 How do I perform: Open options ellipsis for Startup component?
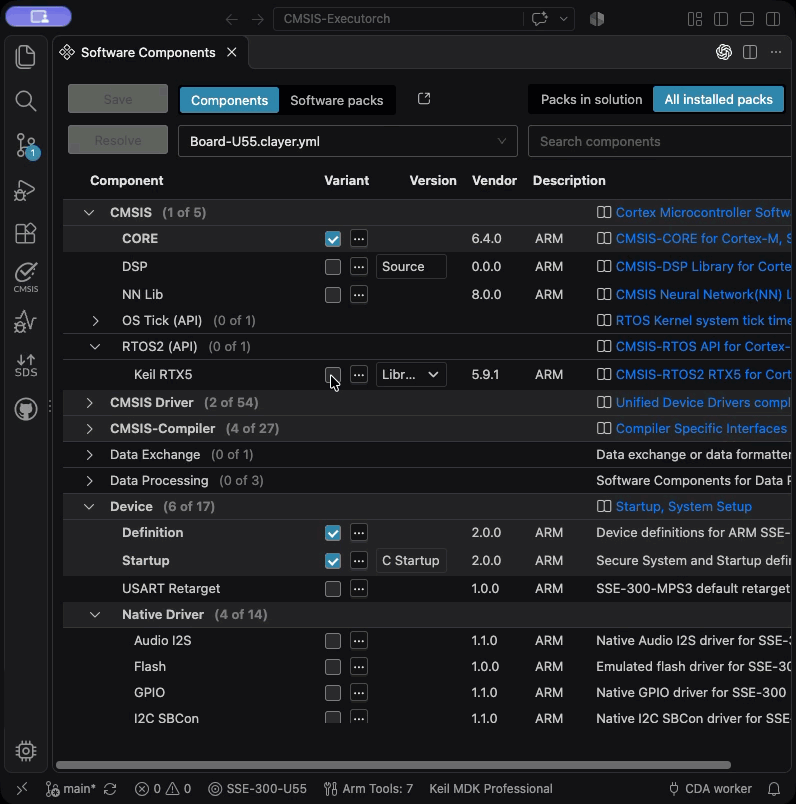point(359,560)
